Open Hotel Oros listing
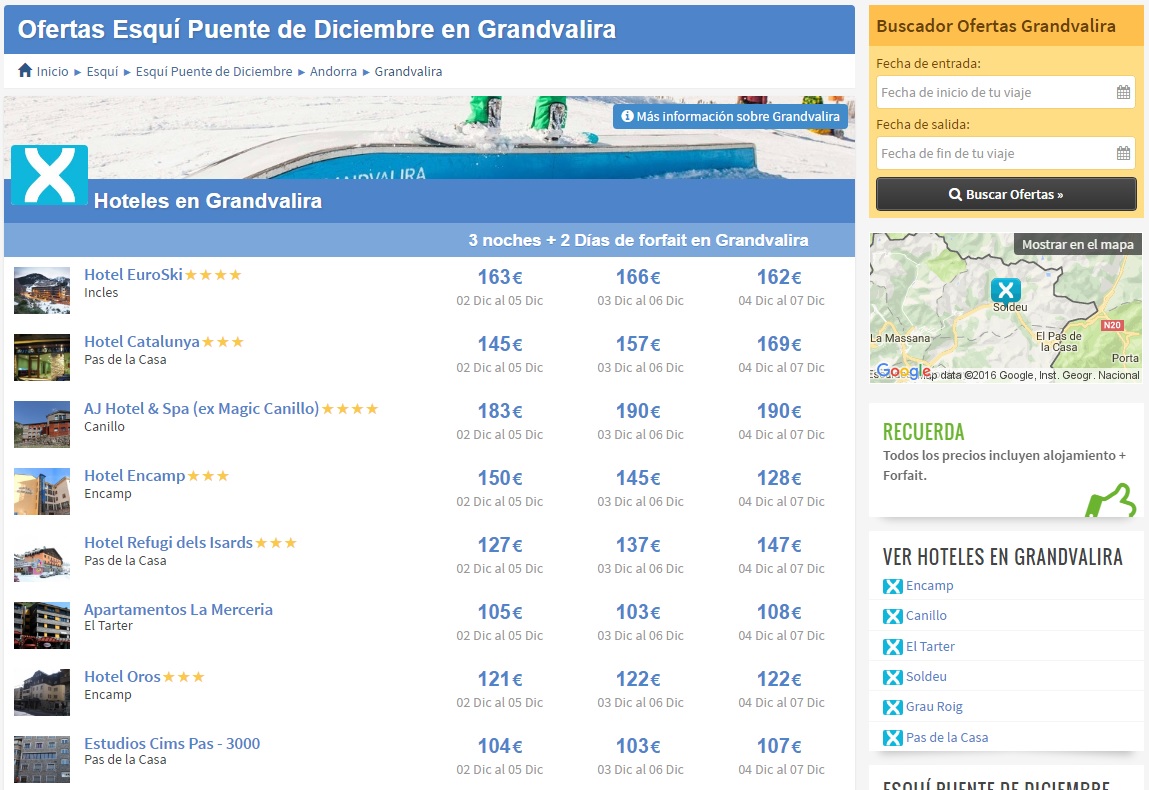Screen dimensions: 1149x790 [122, 676]
